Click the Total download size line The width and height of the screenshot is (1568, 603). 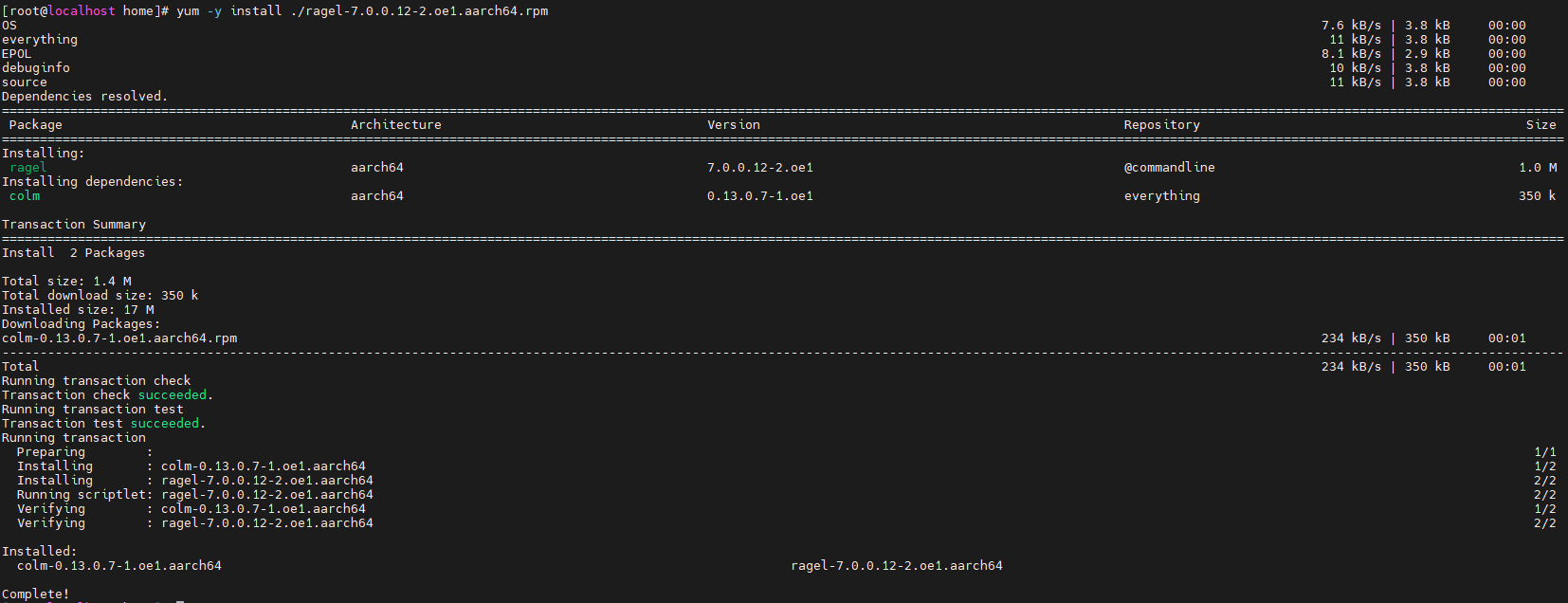click(x=100, y=296)
